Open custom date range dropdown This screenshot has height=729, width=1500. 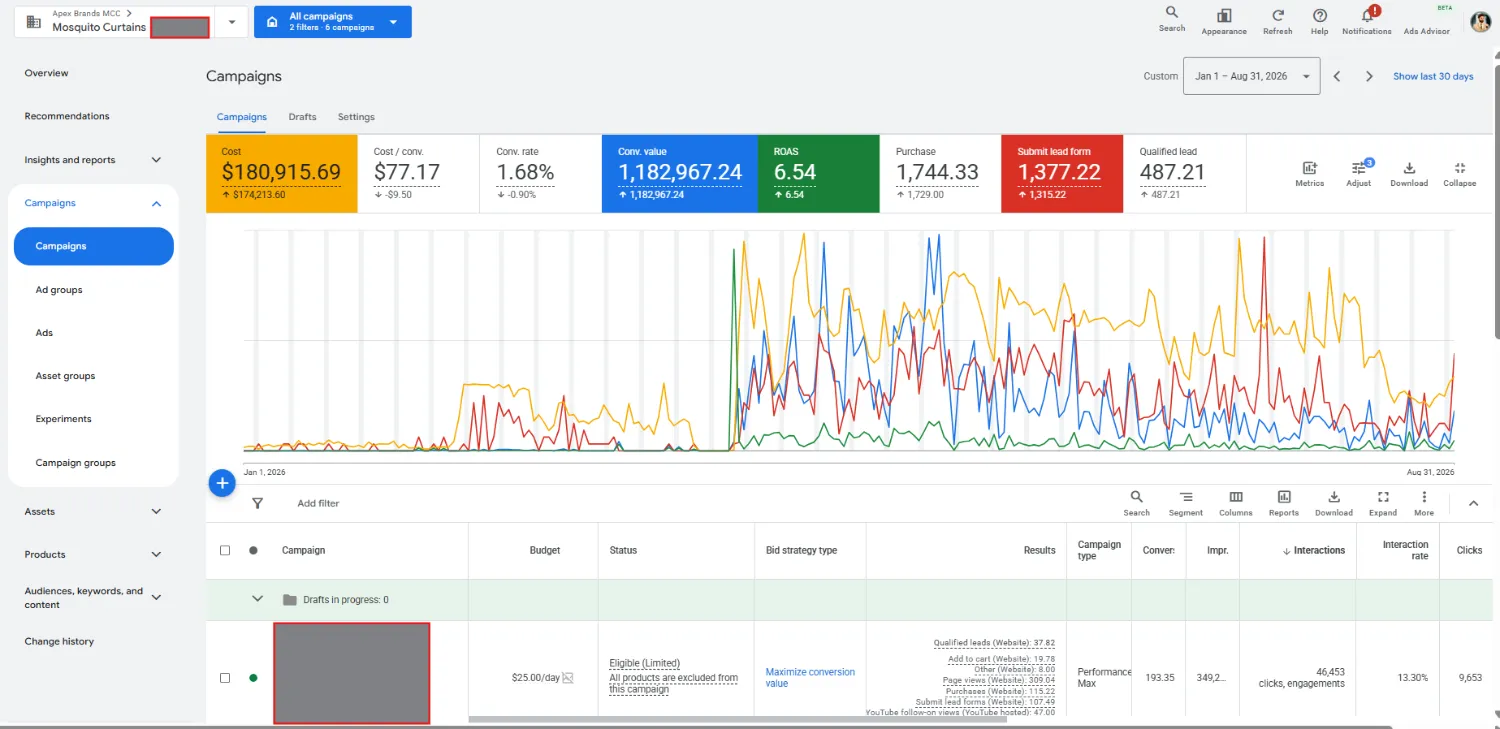1251,76
